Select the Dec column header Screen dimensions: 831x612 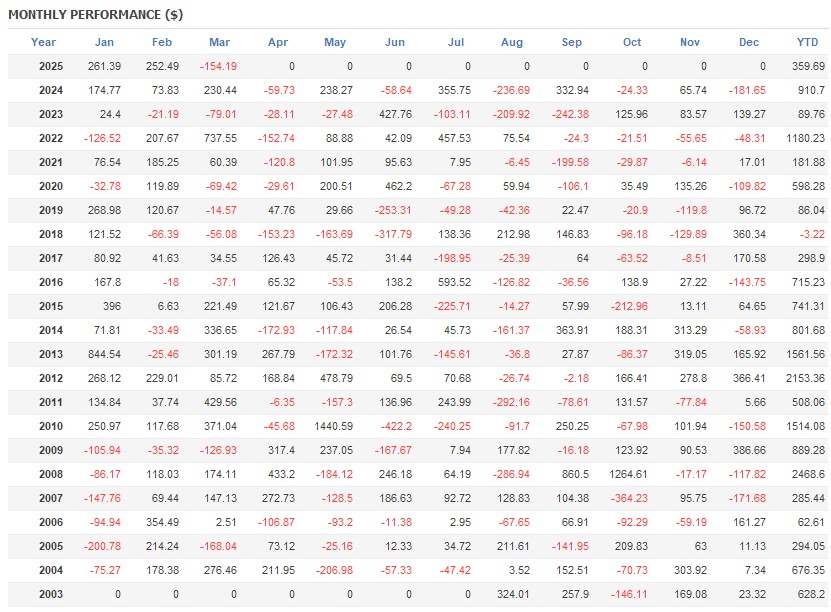tap(749, 42)
